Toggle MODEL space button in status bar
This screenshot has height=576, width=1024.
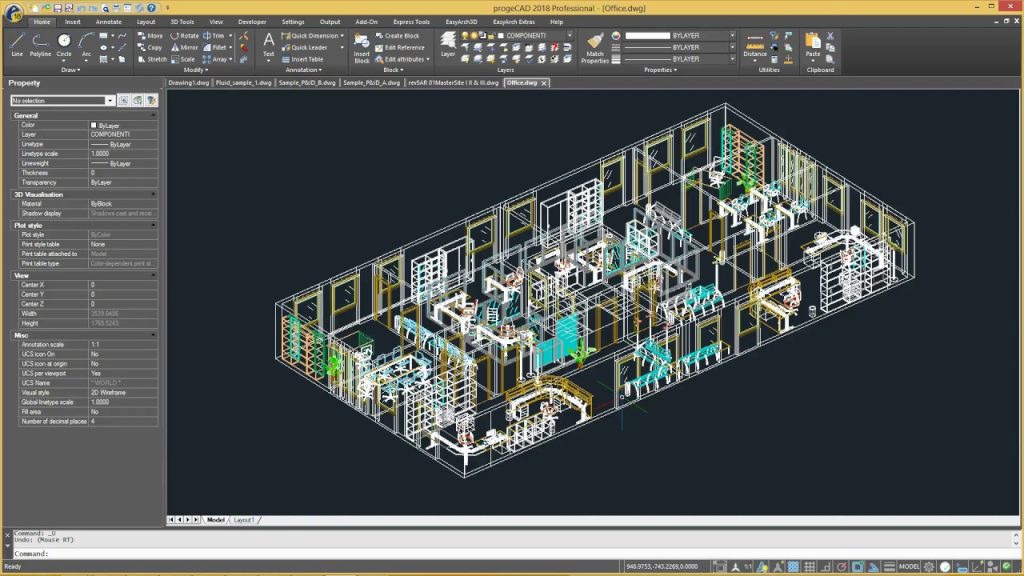(x=909, y=567)
